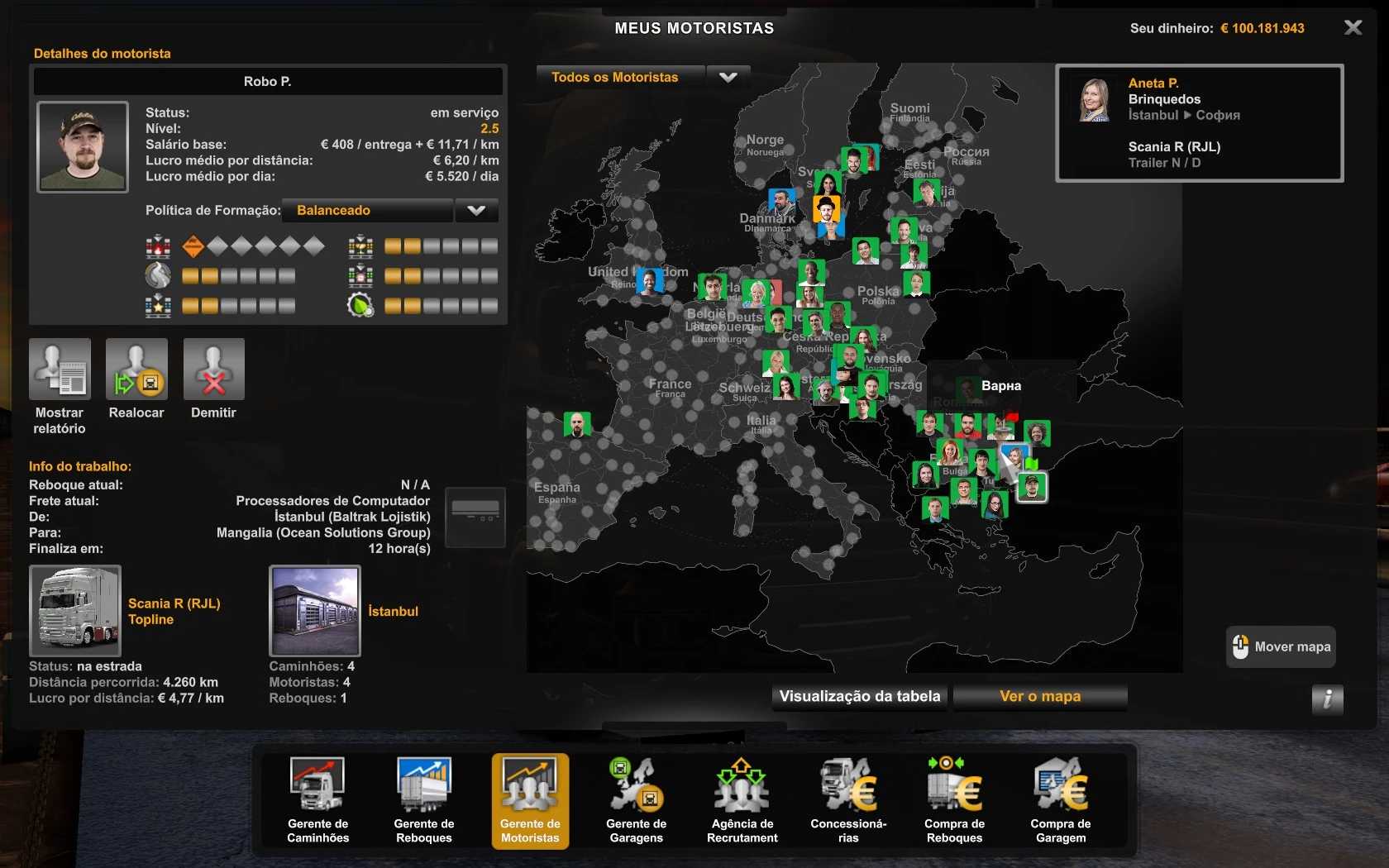The width and height of the screenshot is (1389, 868).
Task: Expand Todos os Motoristas filter dropdown
Action: 728,78
